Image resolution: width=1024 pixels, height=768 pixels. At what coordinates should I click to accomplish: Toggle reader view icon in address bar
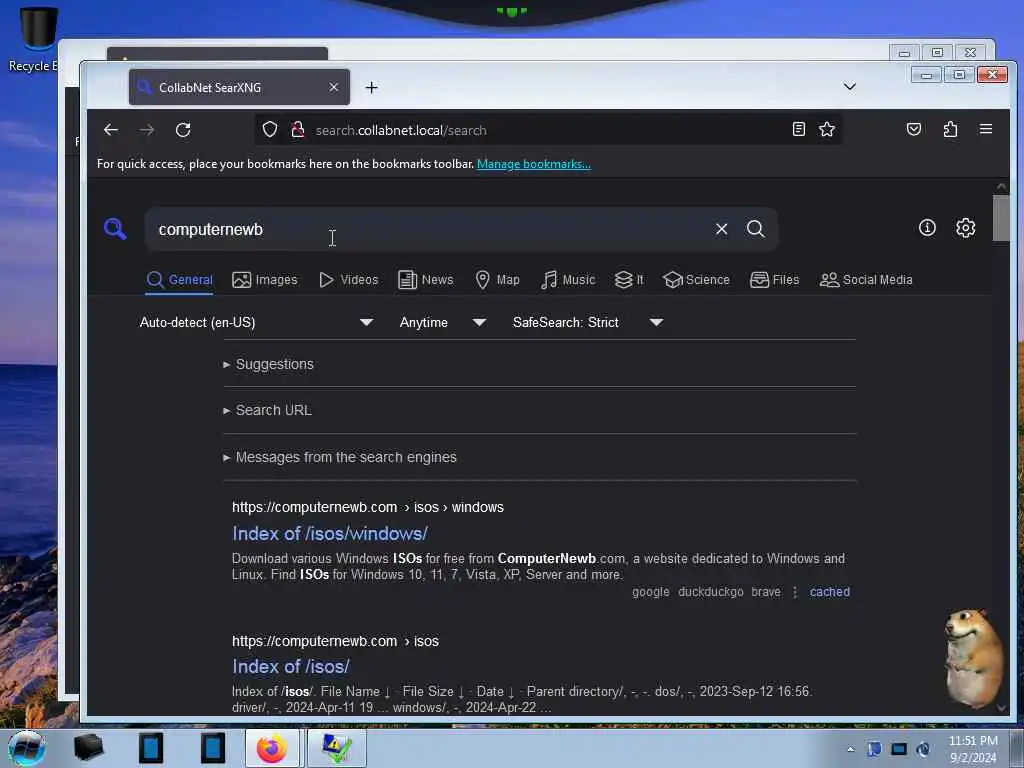coord(798,129)
